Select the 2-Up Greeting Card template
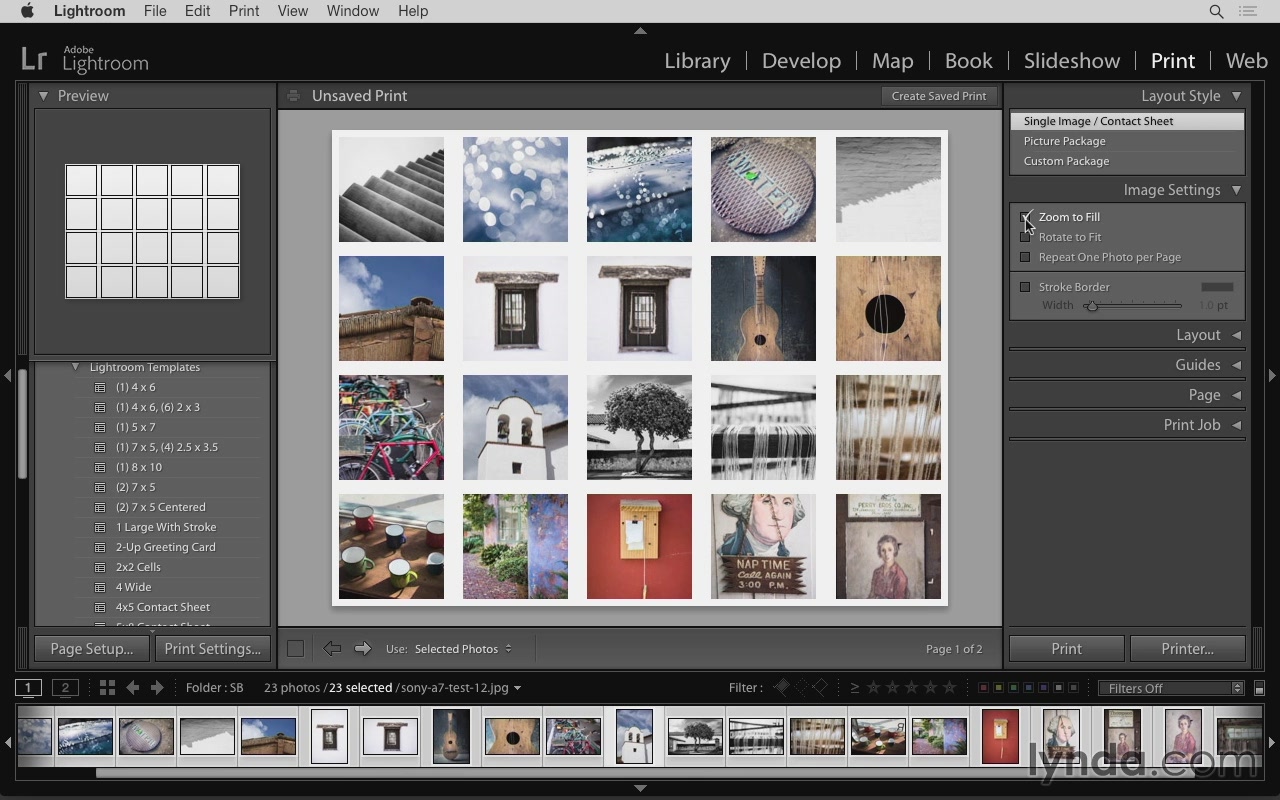Viewport: 1280px width, 800px height. 165,547
